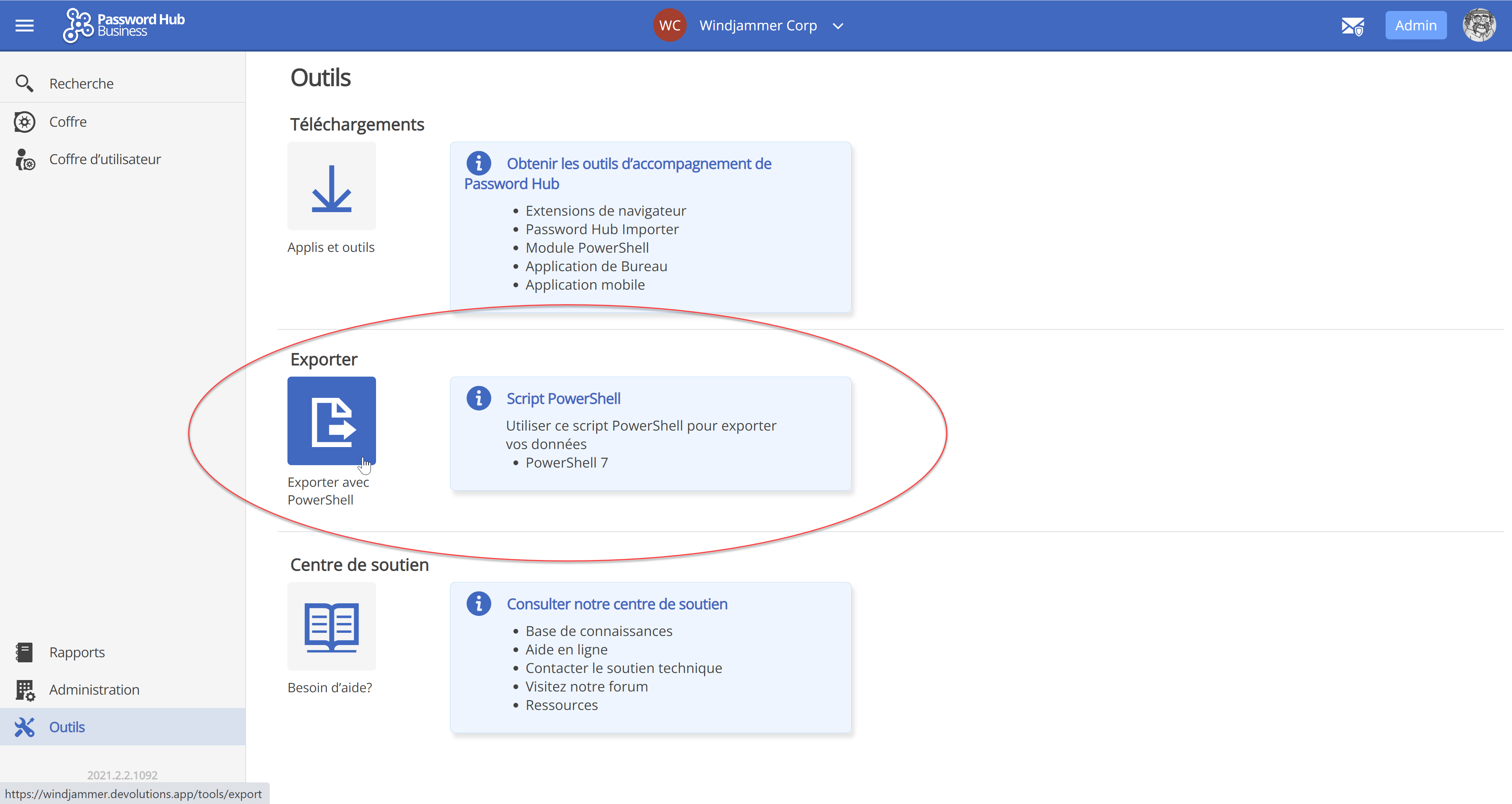Image resolution: width=1512 pixels, height=804 pixels.
Task: Click the Applis et outils download icon
Action: coord(331,186)
